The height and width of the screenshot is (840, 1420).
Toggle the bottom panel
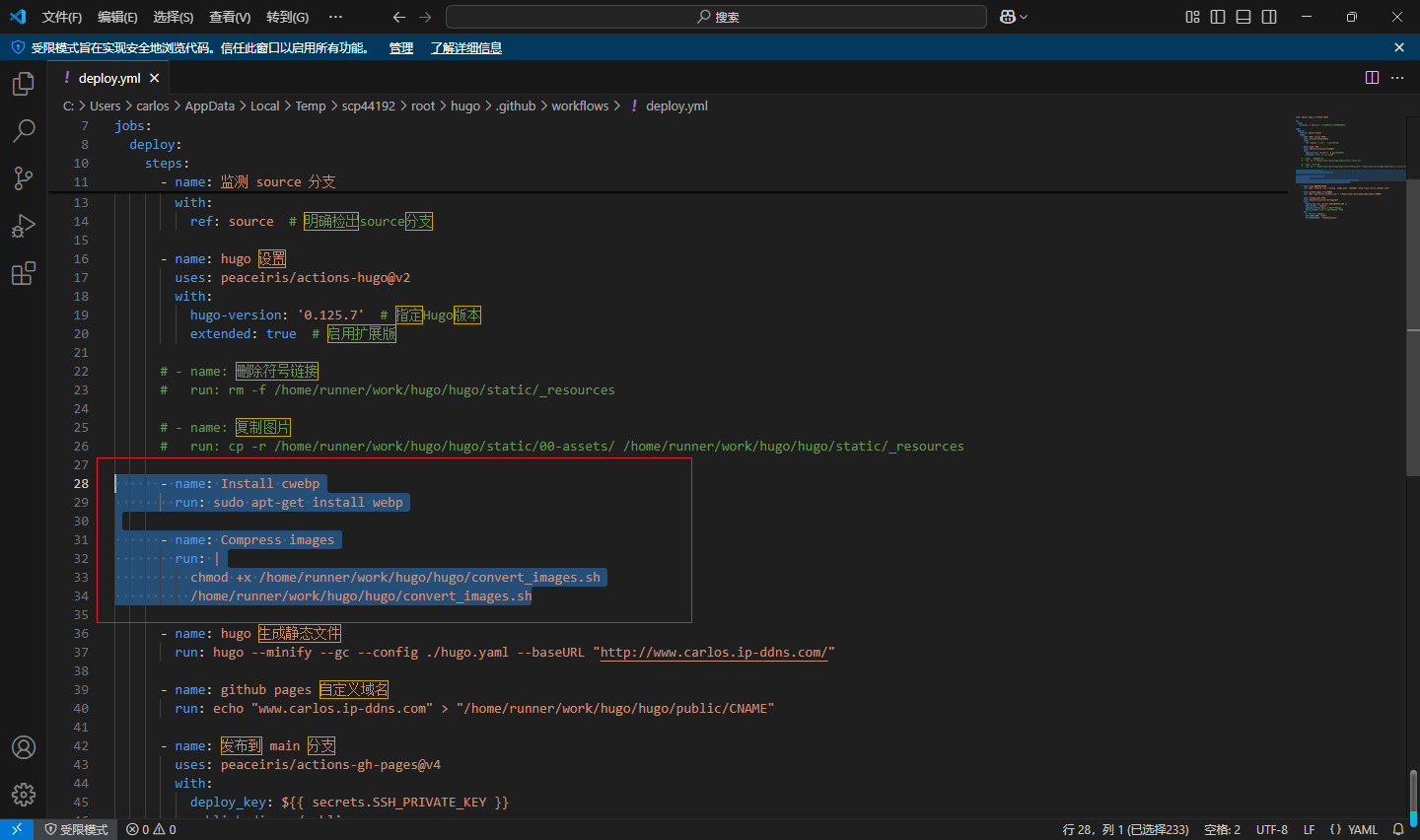[1243, 17]
